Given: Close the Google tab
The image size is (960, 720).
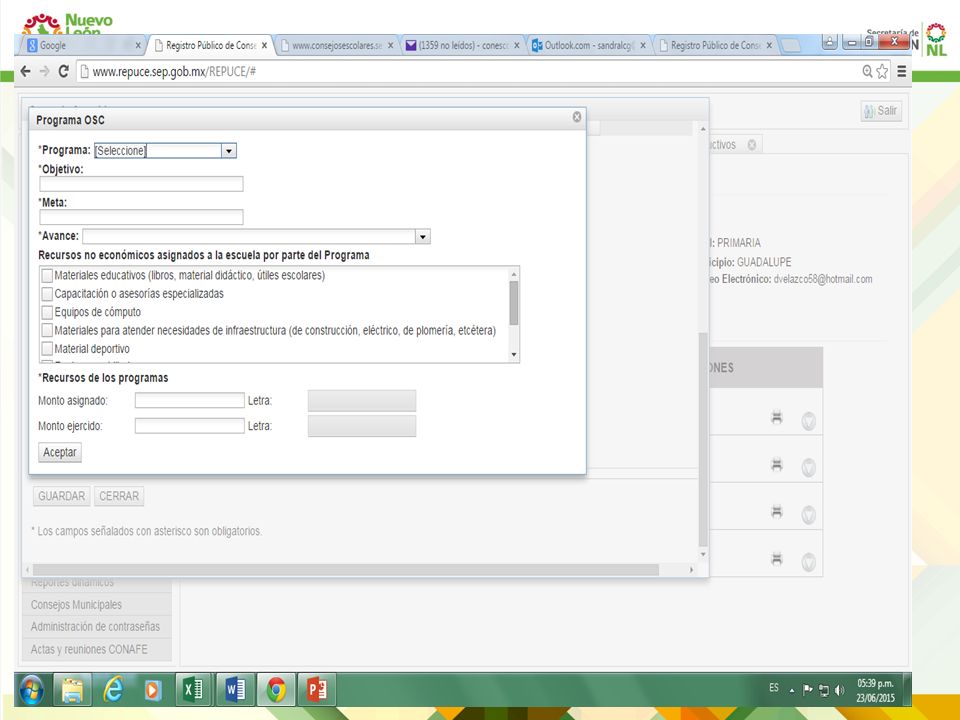Looking at the screenshot, I should click(138, 45).
